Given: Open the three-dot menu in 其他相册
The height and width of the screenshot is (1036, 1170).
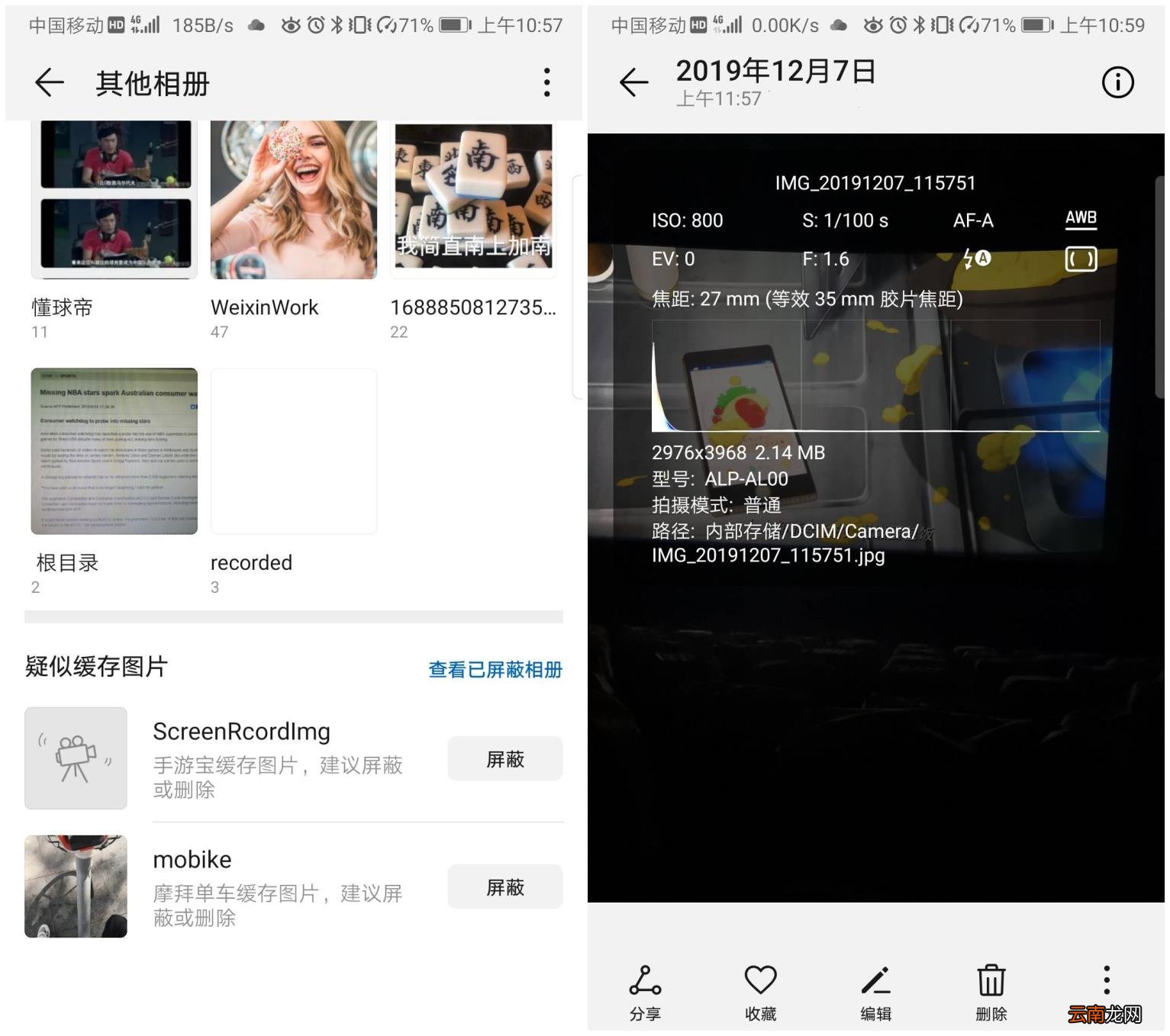Looking at the screenshot, I should tap(546, 82).
